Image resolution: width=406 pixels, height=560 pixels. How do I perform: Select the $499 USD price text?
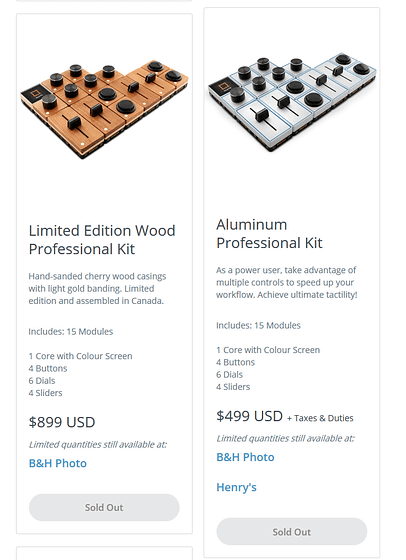[249, 416]
